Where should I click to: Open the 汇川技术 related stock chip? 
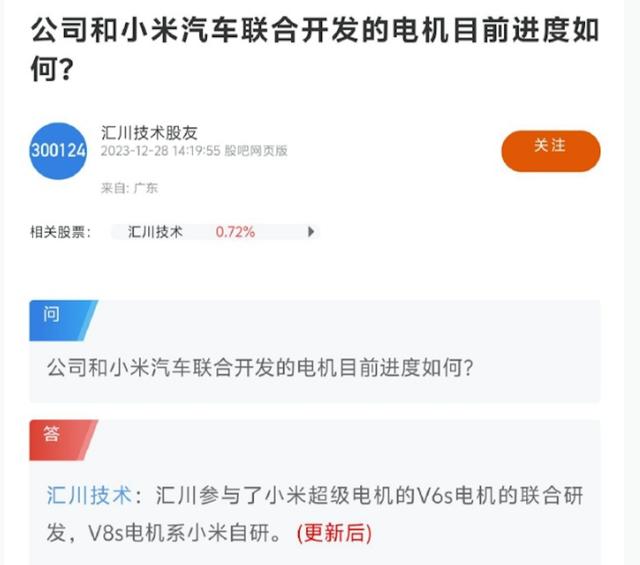155,232
